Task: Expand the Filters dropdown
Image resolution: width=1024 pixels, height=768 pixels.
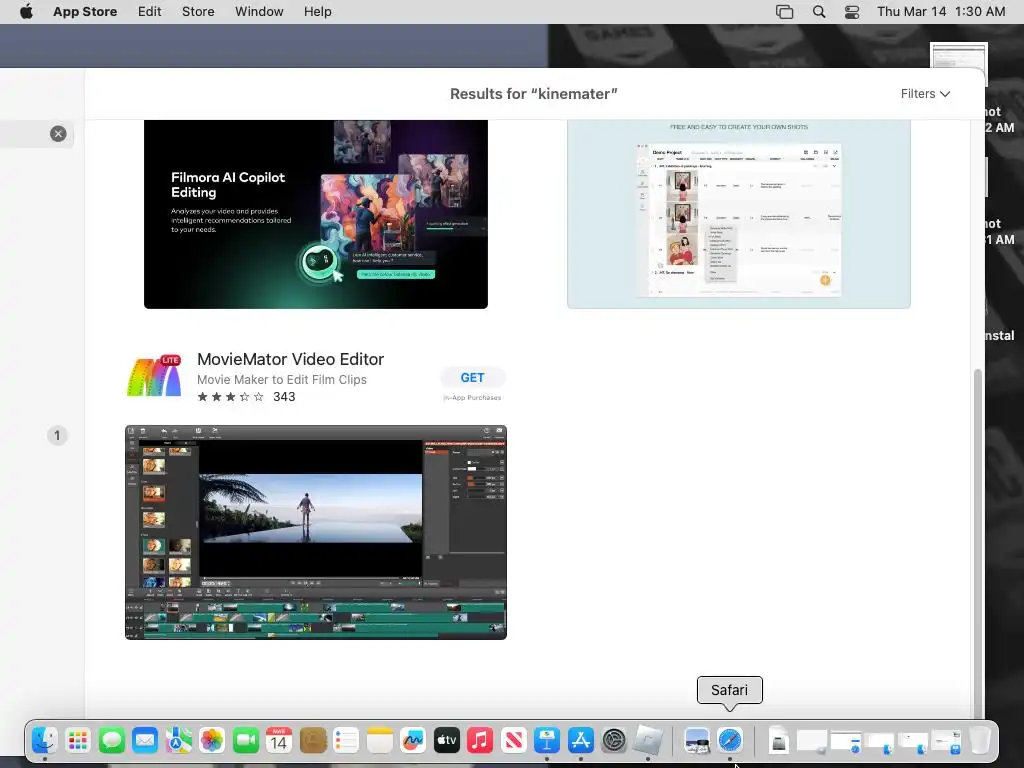Action: (x=925, y=94)
